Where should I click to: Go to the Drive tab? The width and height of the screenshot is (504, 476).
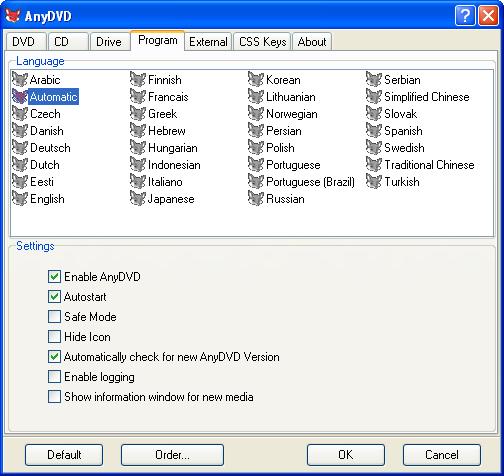[110, 42]
